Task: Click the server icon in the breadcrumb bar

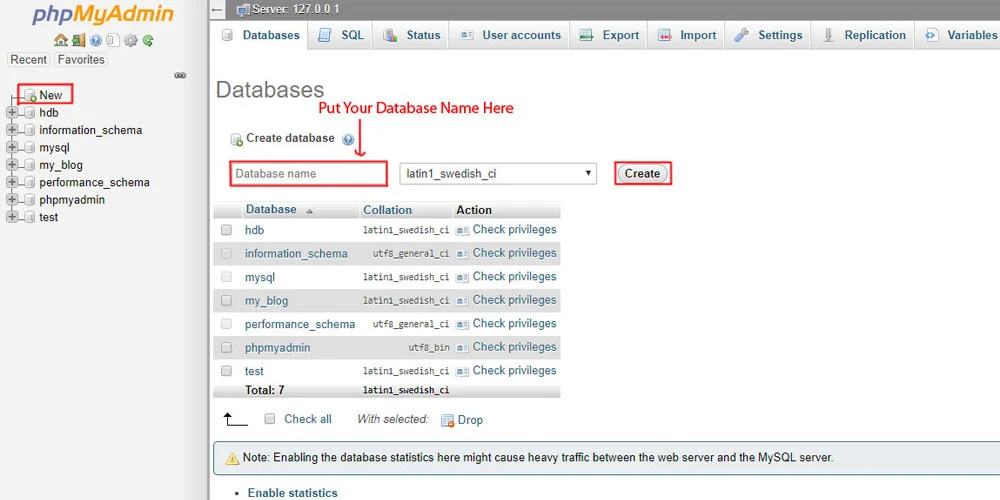Action: (243, 10)
